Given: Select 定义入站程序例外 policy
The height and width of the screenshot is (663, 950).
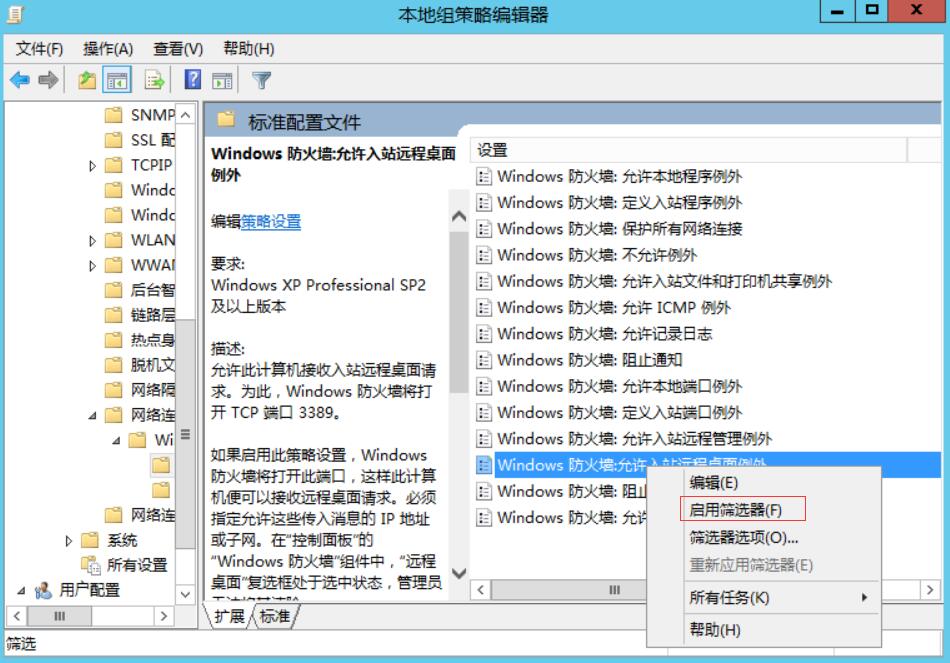Looking at the screenshot, I should pyautogui.click(x=609, y=202).
